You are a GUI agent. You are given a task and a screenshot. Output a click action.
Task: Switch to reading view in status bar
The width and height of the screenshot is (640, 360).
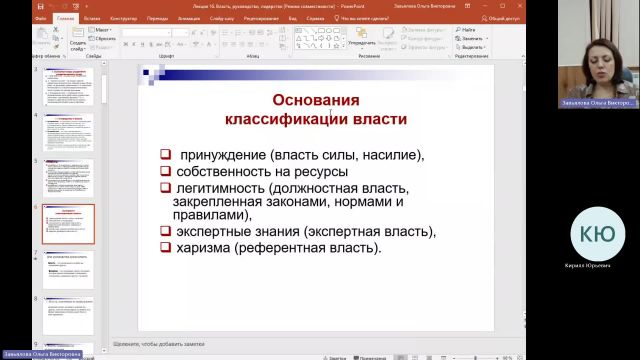tap(429, 358)
